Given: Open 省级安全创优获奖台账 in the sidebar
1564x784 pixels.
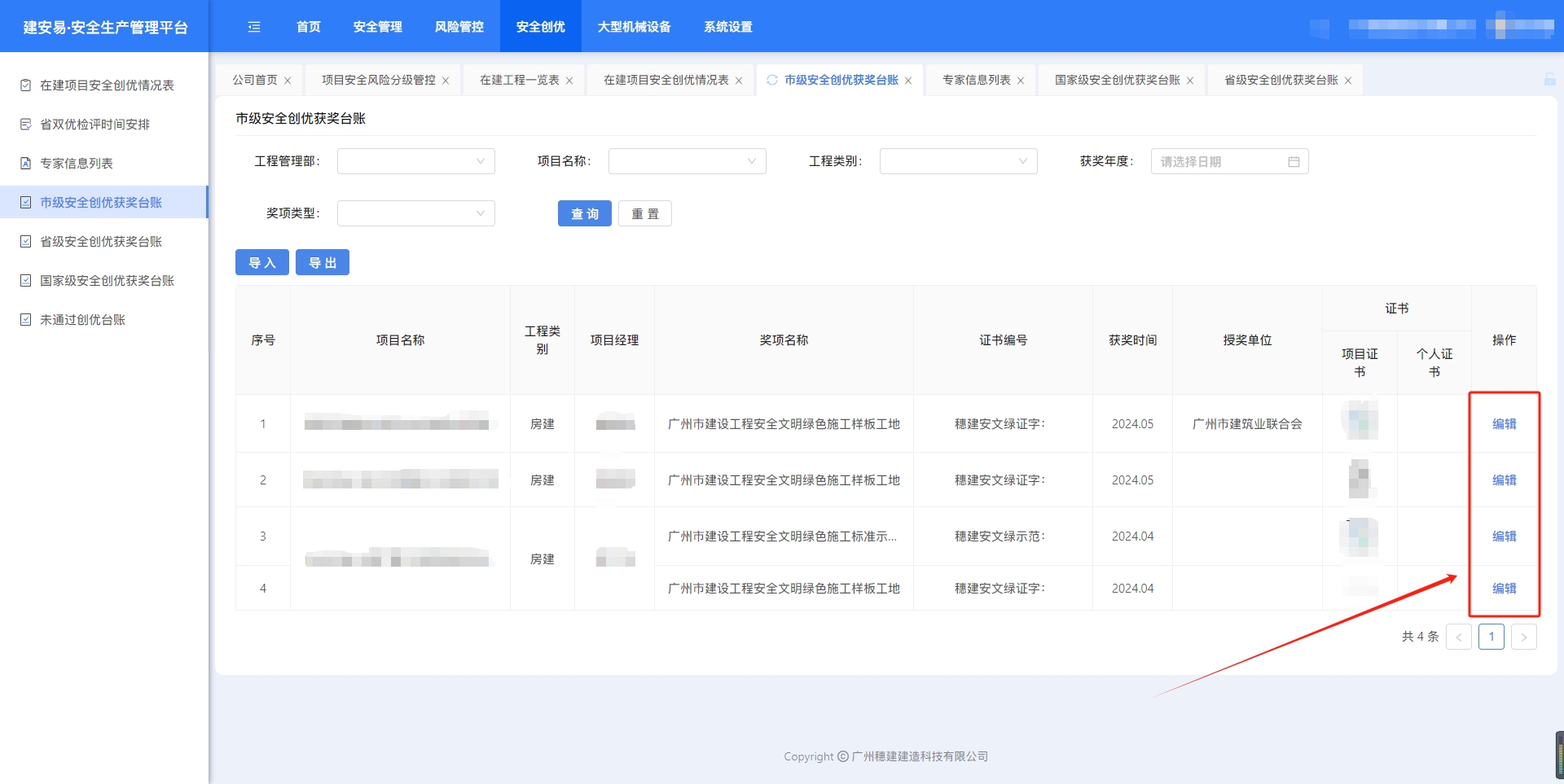Looking at the screenshot, I should click(x=101, y=242).
